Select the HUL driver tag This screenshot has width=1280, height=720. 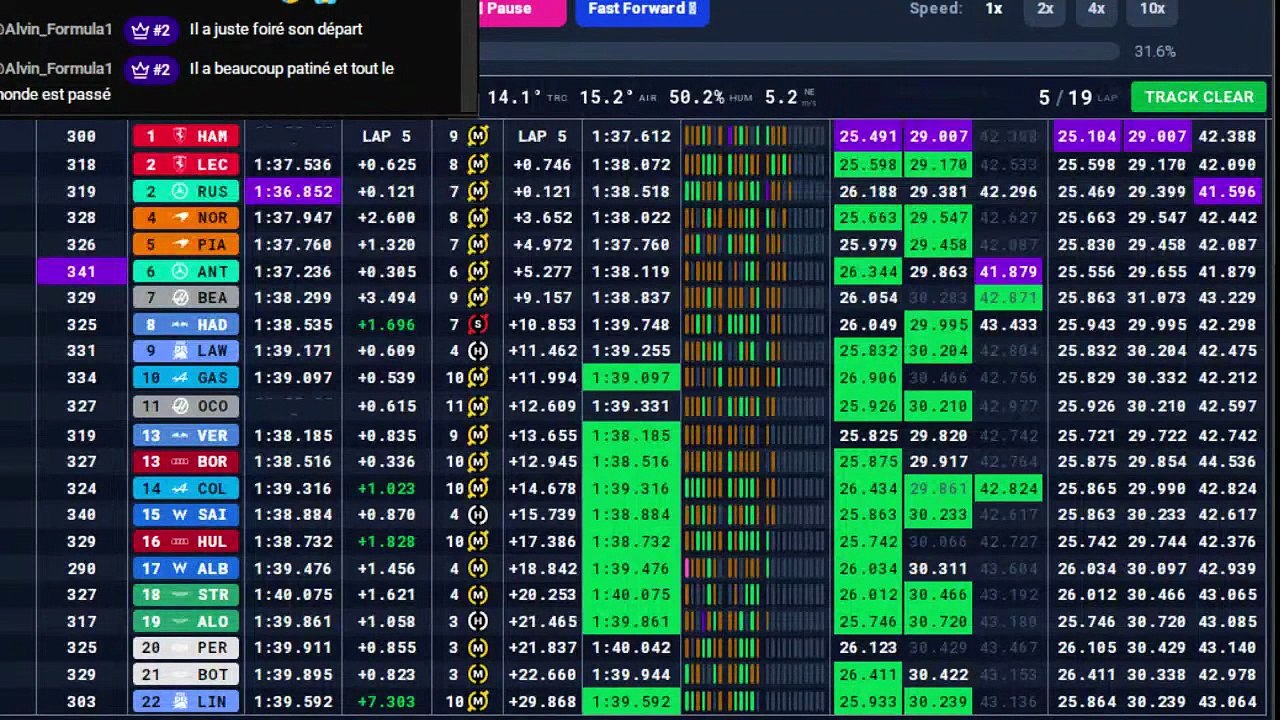(186, 541)
